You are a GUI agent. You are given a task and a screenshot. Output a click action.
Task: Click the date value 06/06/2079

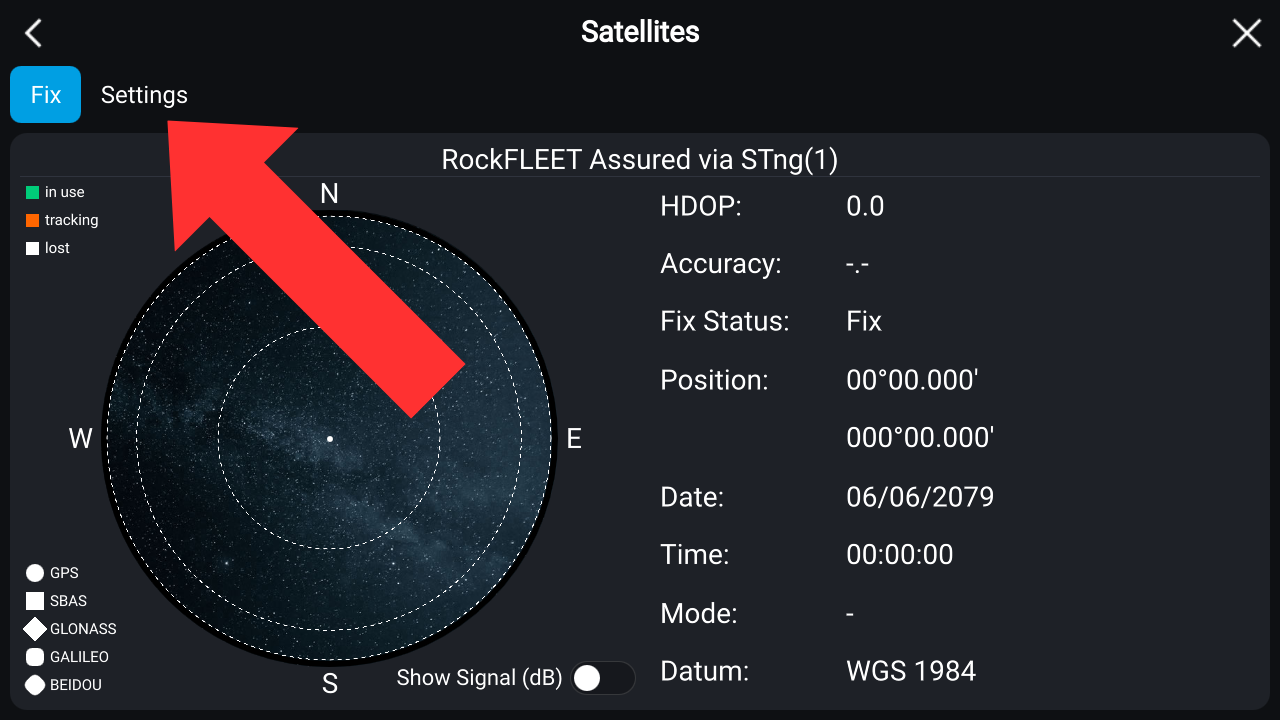[920, 497]
